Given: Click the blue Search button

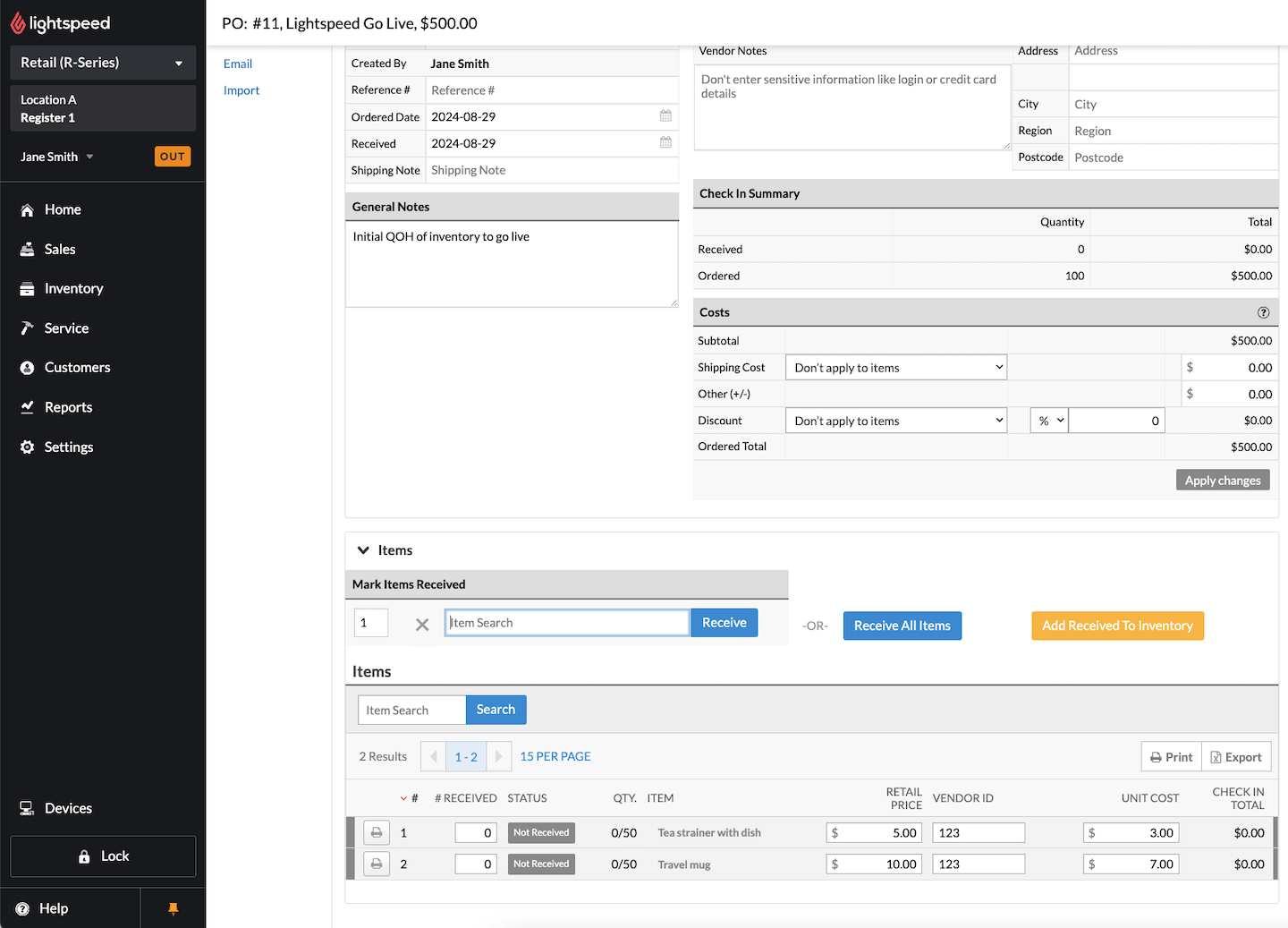Looking at the screenshot, I should (x=496, y=710).
